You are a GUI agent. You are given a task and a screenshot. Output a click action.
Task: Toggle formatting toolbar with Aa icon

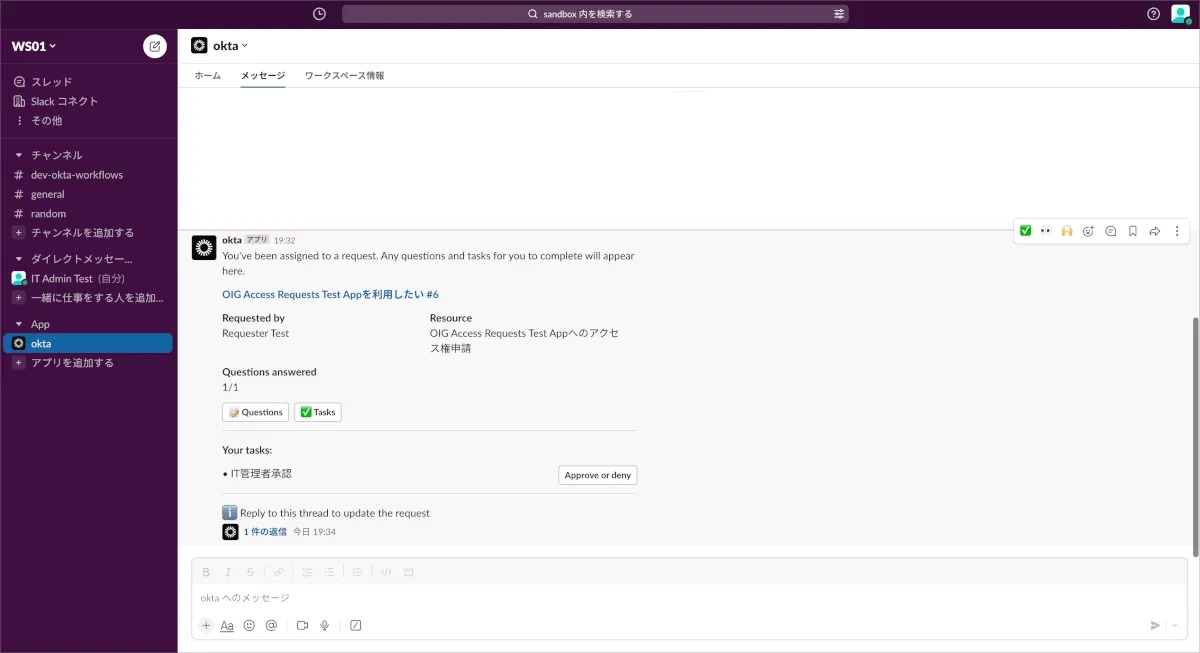[x=227, y=625]
